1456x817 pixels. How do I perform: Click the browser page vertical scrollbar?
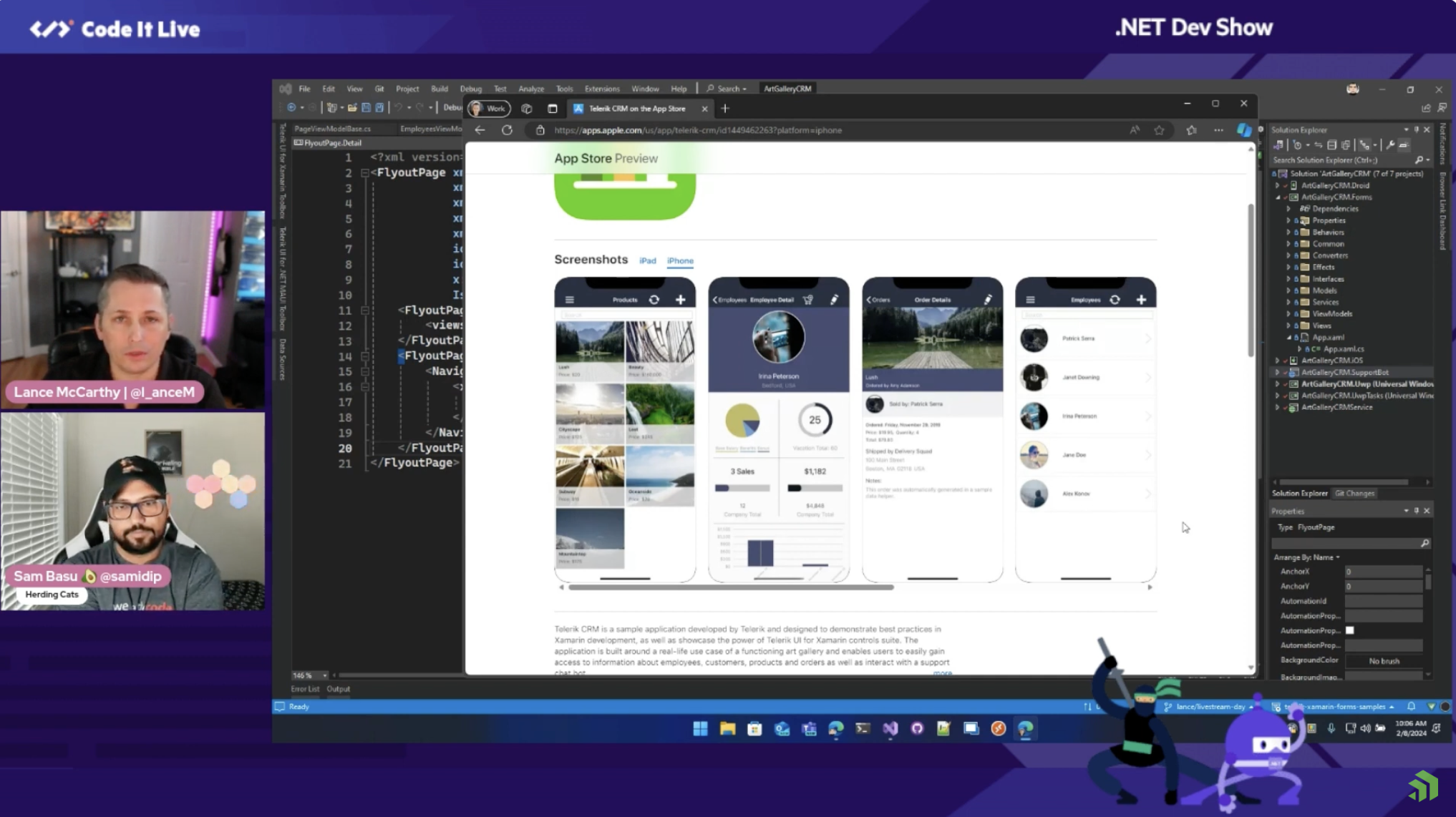click(x=1251, y=280)
